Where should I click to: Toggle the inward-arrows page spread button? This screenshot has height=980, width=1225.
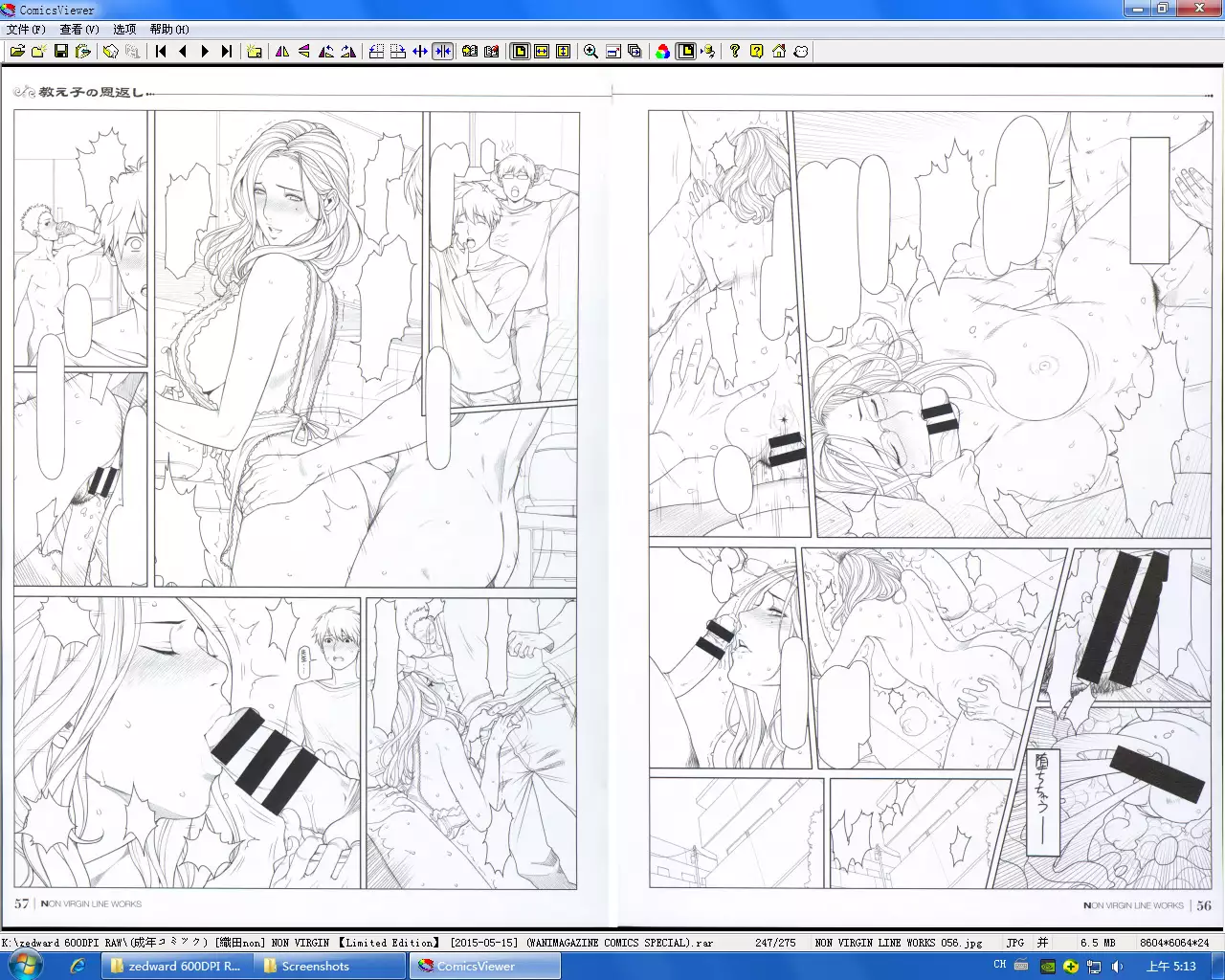[442, 52]
